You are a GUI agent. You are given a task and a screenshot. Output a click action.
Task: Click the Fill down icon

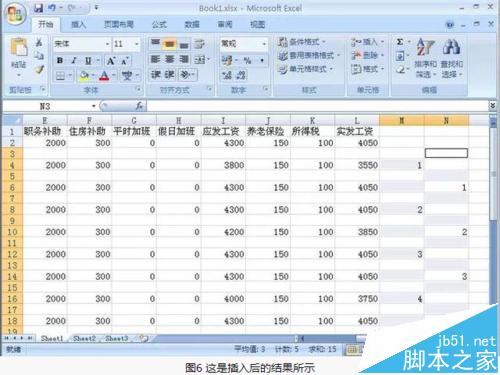[400, 56]
